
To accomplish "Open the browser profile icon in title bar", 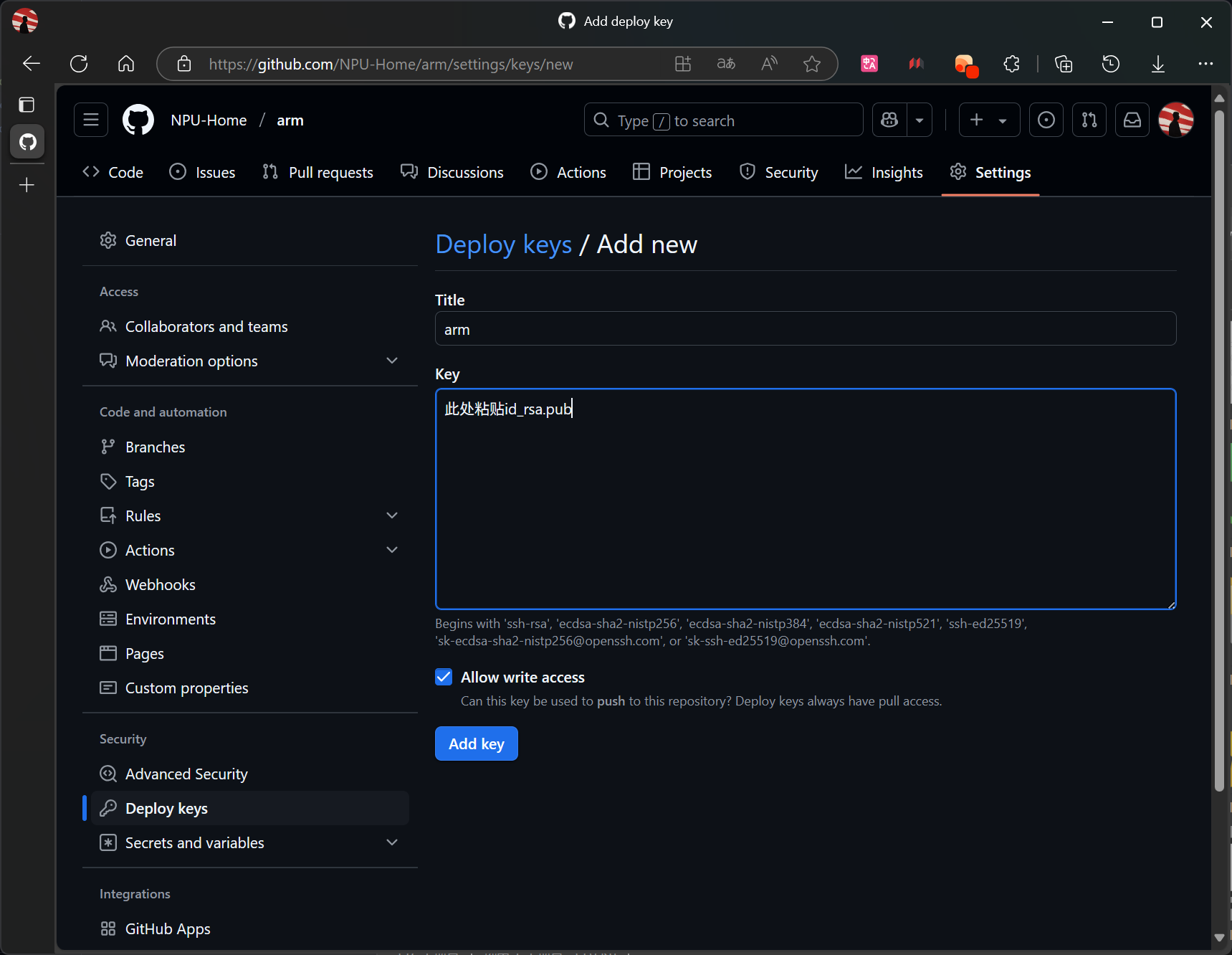I will 25,21.
